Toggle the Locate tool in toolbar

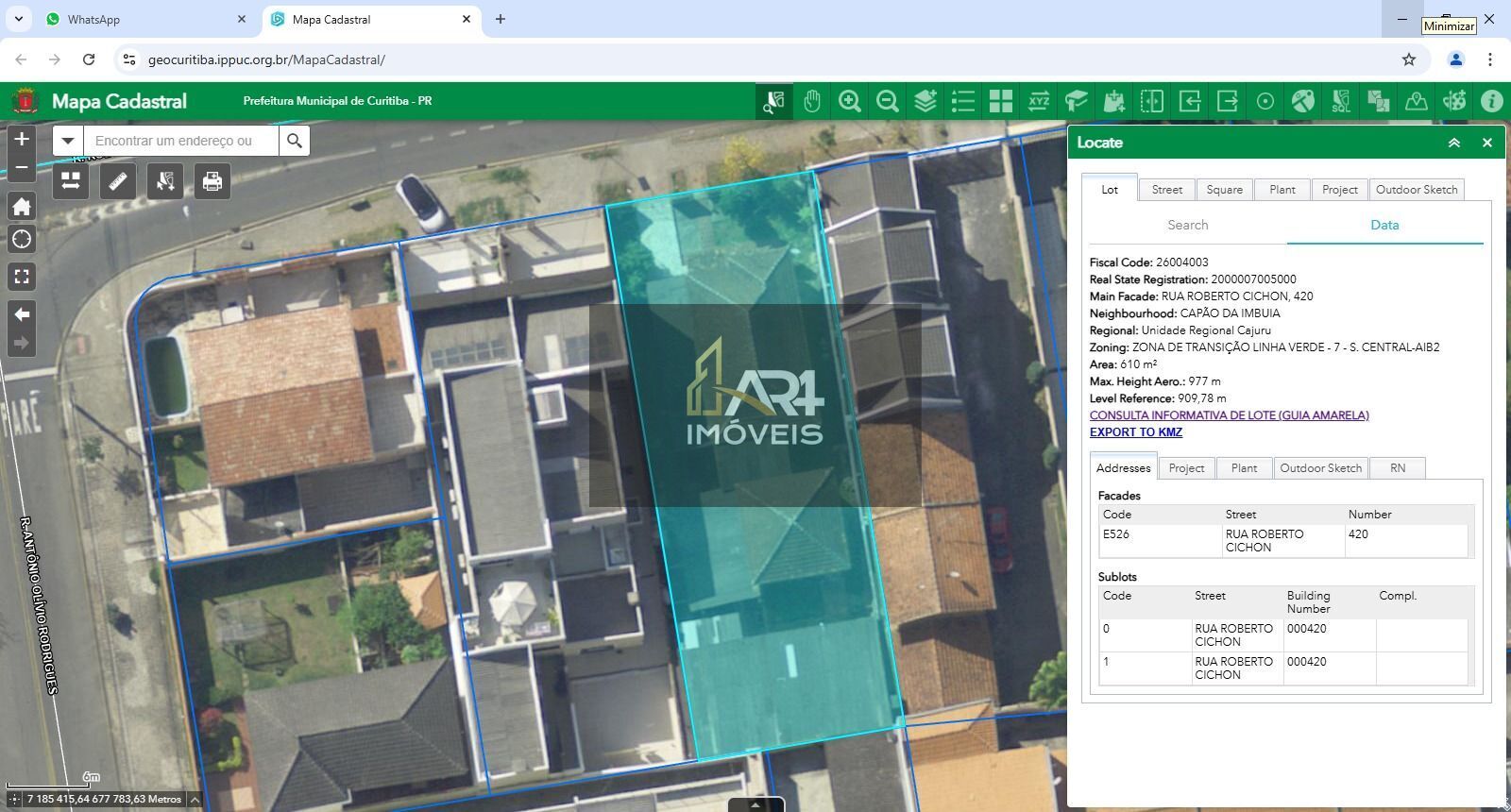point(774,101)
